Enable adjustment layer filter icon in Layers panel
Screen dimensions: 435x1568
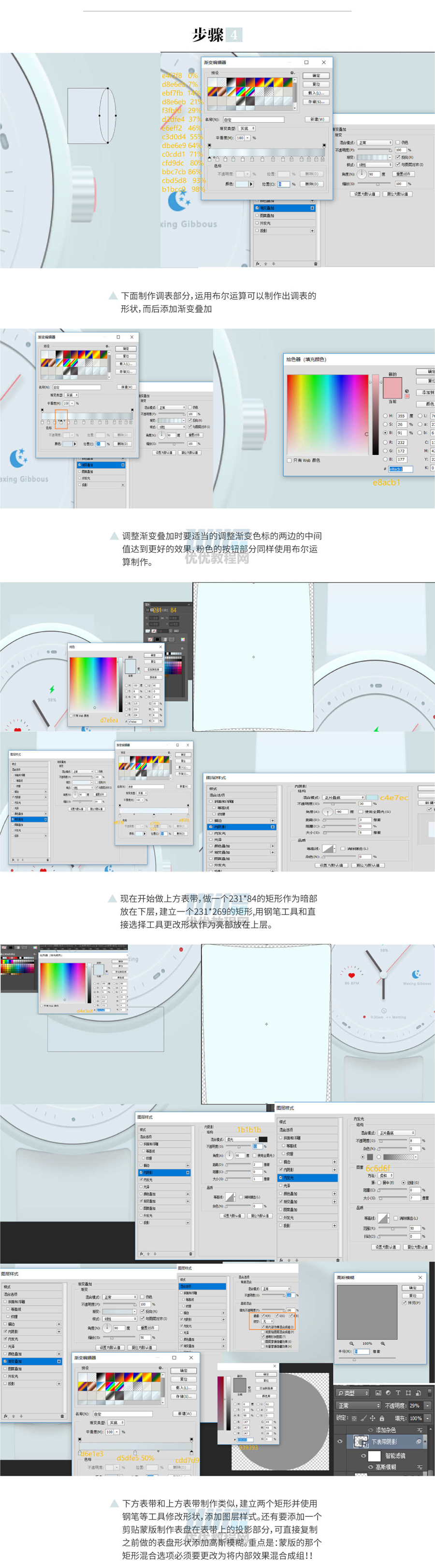388,1393
